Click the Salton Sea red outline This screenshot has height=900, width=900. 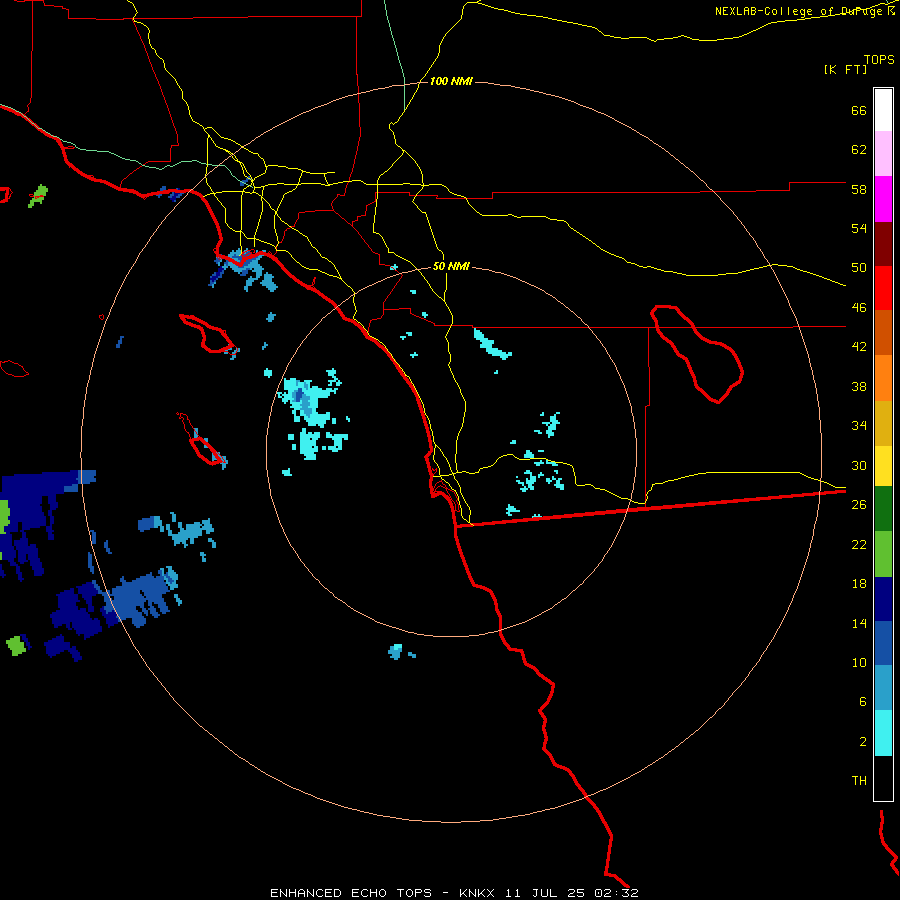click(697, 354)
